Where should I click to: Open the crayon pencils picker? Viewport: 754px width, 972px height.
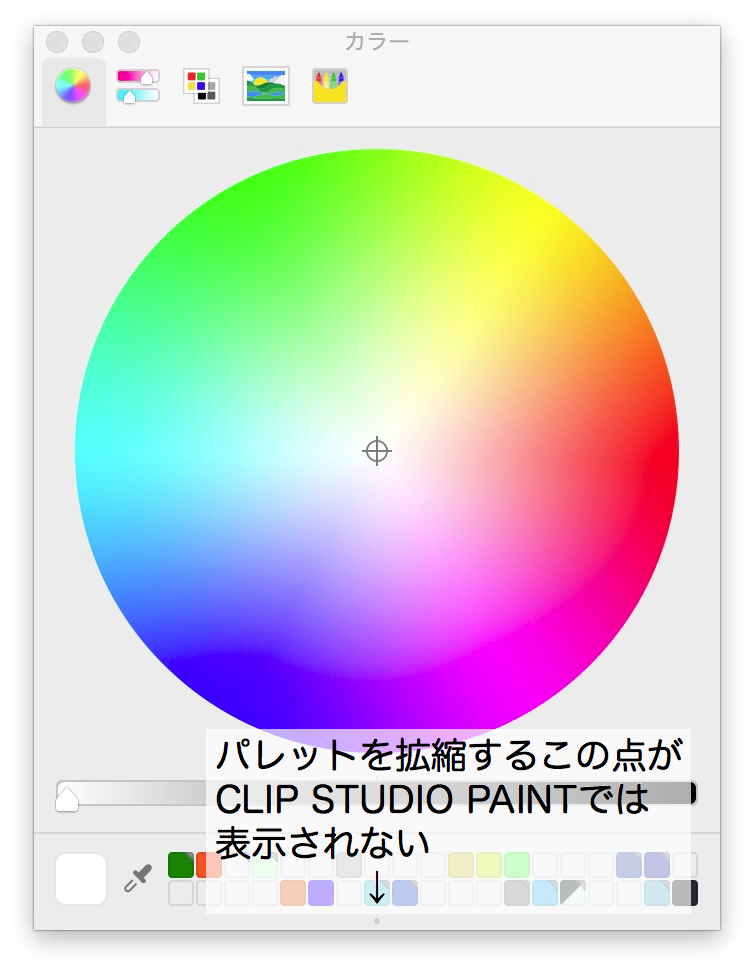pyautogui.click(x=330, y=86)
